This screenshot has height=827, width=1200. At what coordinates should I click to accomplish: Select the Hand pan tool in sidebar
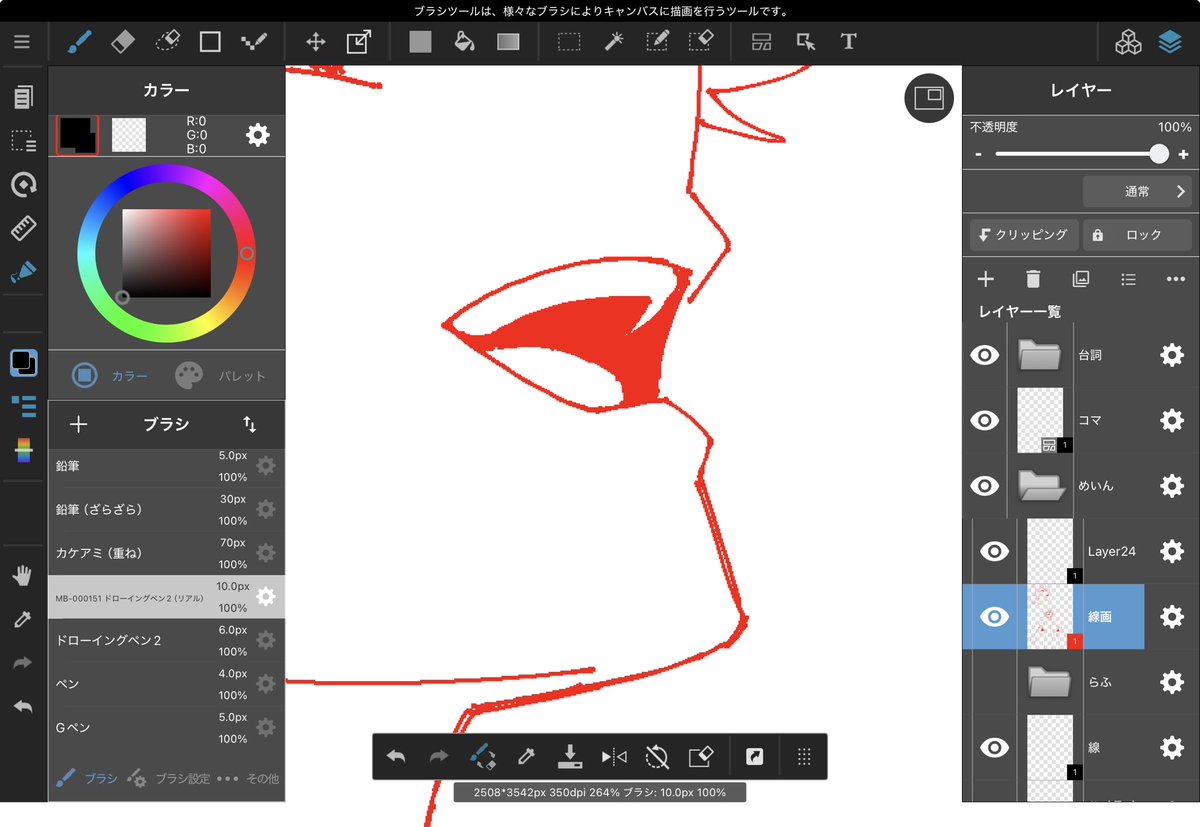[23, 576]
